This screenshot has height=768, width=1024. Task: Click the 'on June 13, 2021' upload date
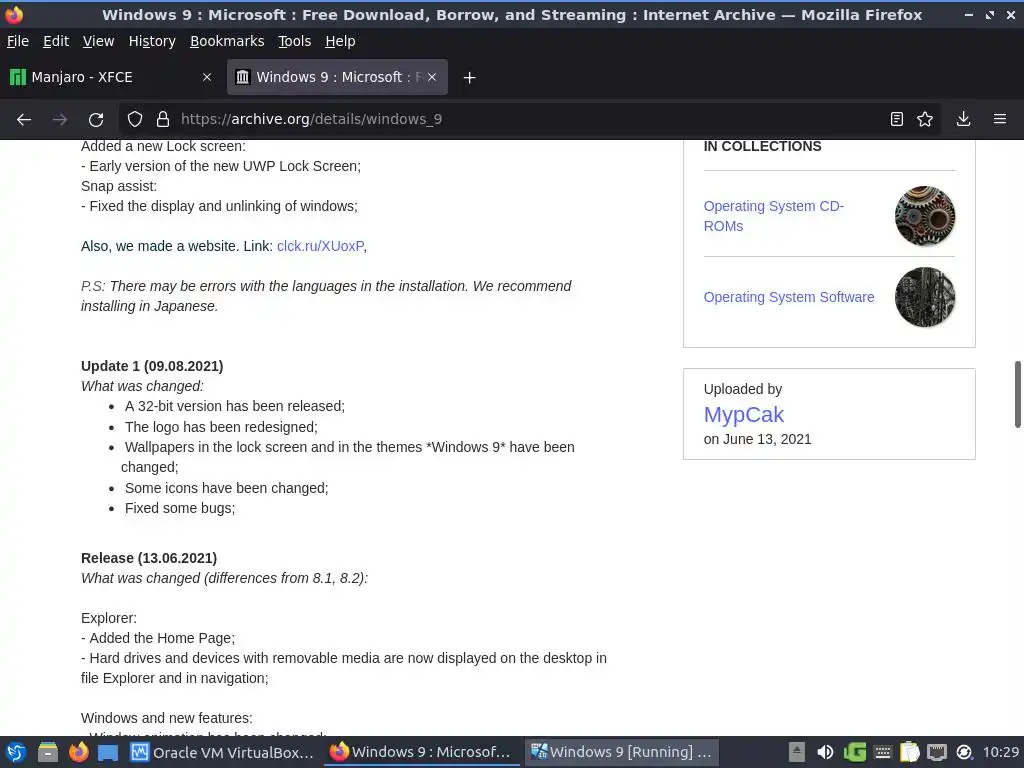[757, 440]
